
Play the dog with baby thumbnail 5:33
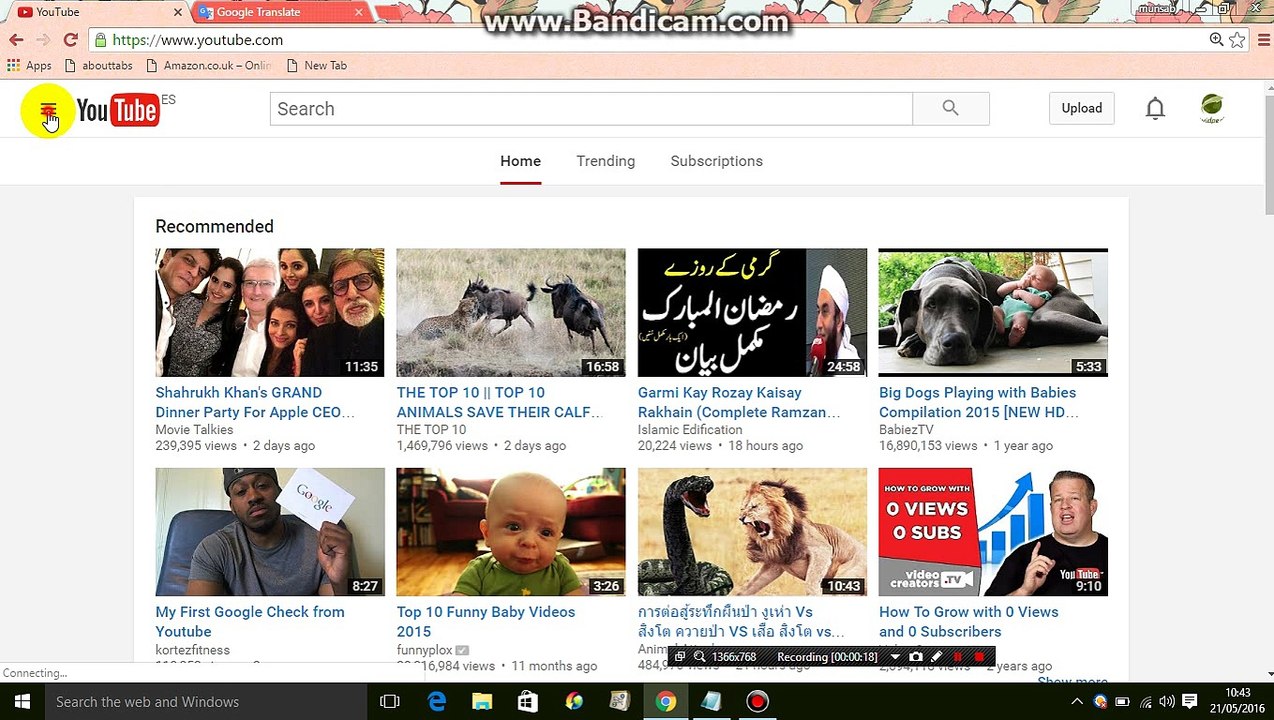[993, 312]
